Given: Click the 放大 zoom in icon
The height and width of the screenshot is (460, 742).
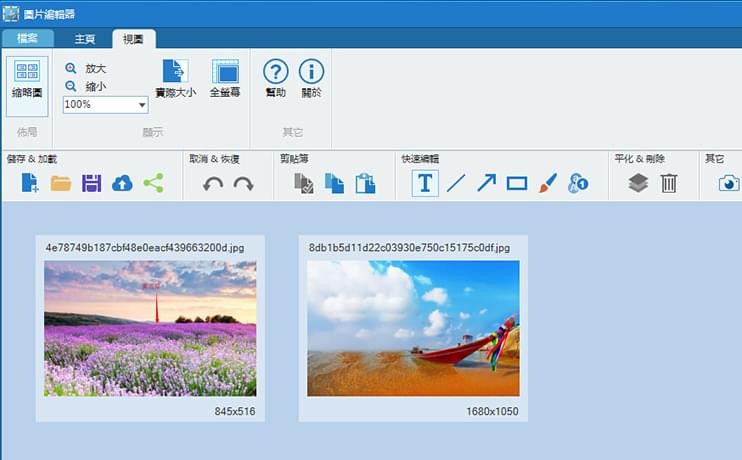Looking at the screenshot, I should 71,68.
